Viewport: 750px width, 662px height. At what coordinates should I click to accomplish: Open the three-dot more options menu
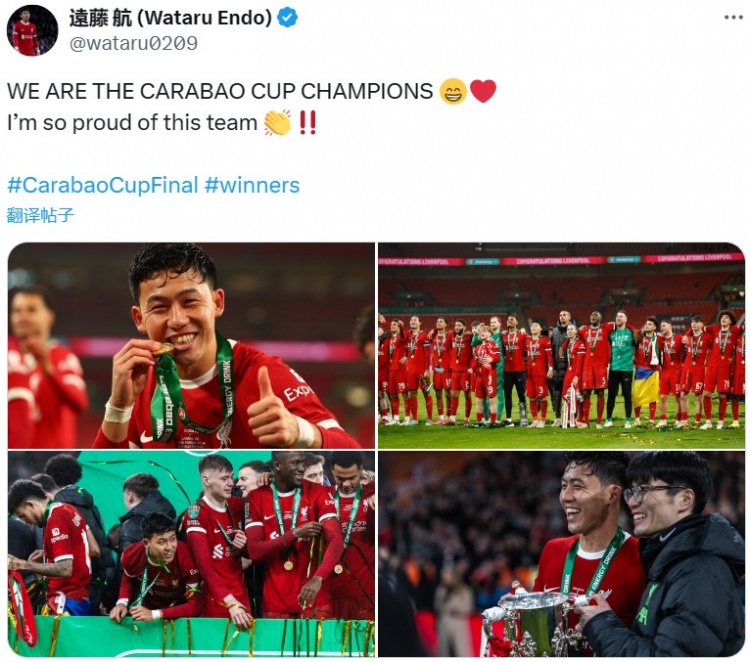pos(733,17)
